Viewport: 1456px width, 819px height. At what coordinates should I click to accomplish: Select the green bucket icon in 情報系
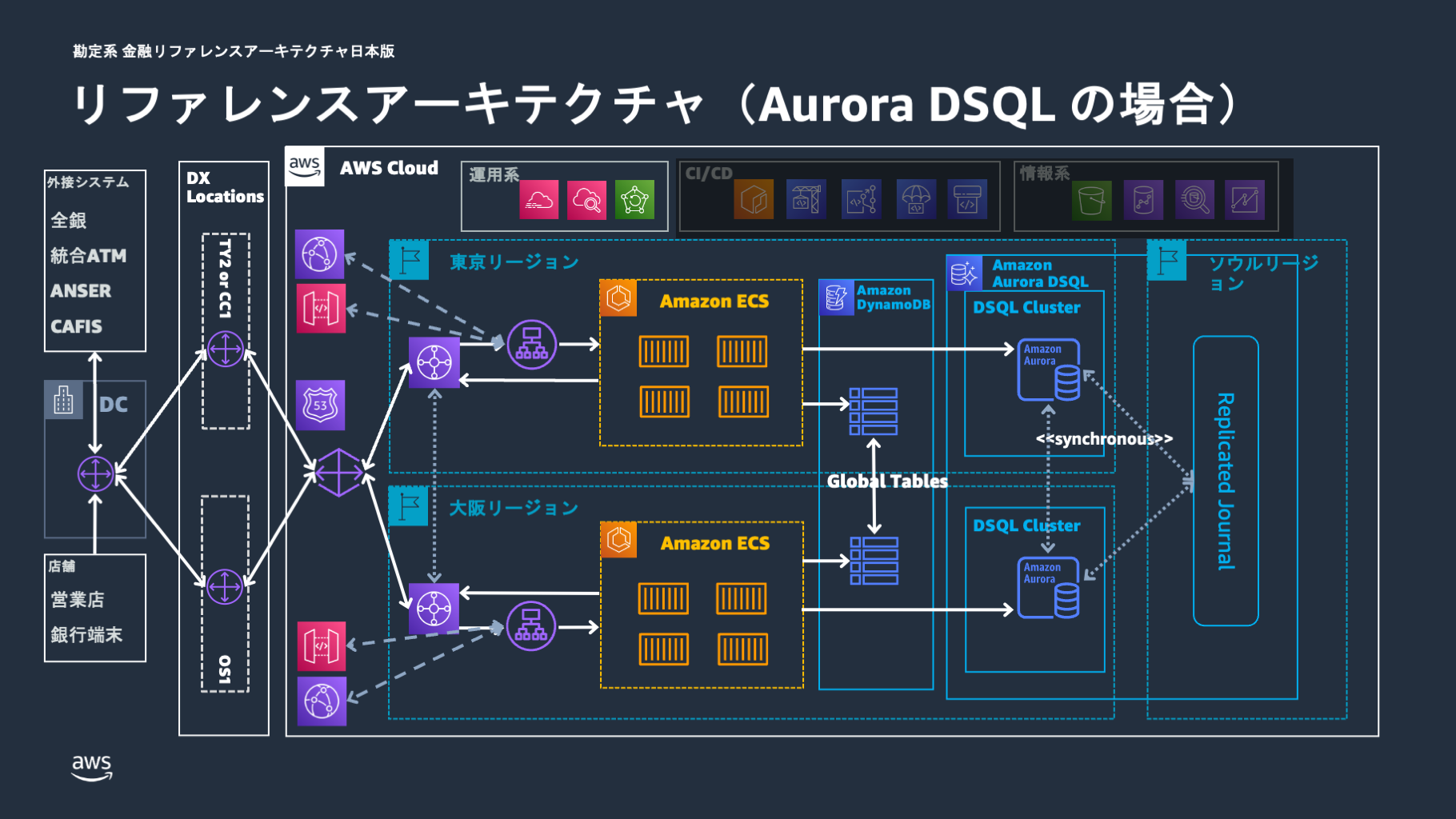click(1092, 200)
